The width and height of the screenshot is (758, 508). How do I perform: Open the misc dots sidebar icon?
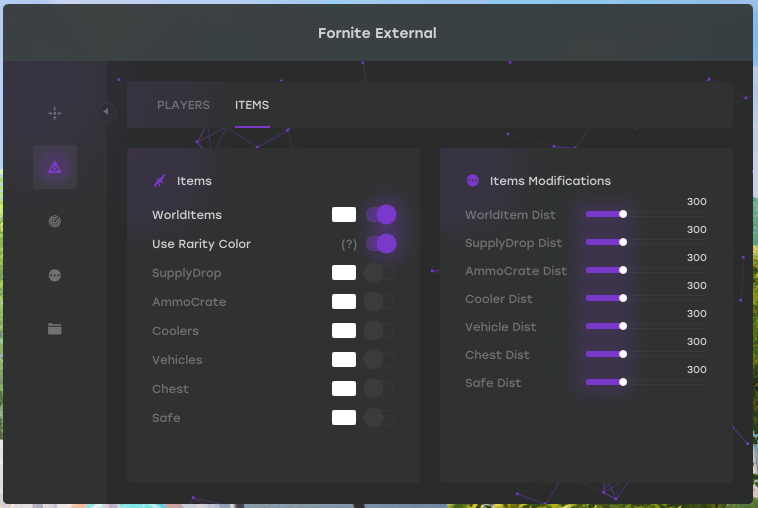click(55, 276)
